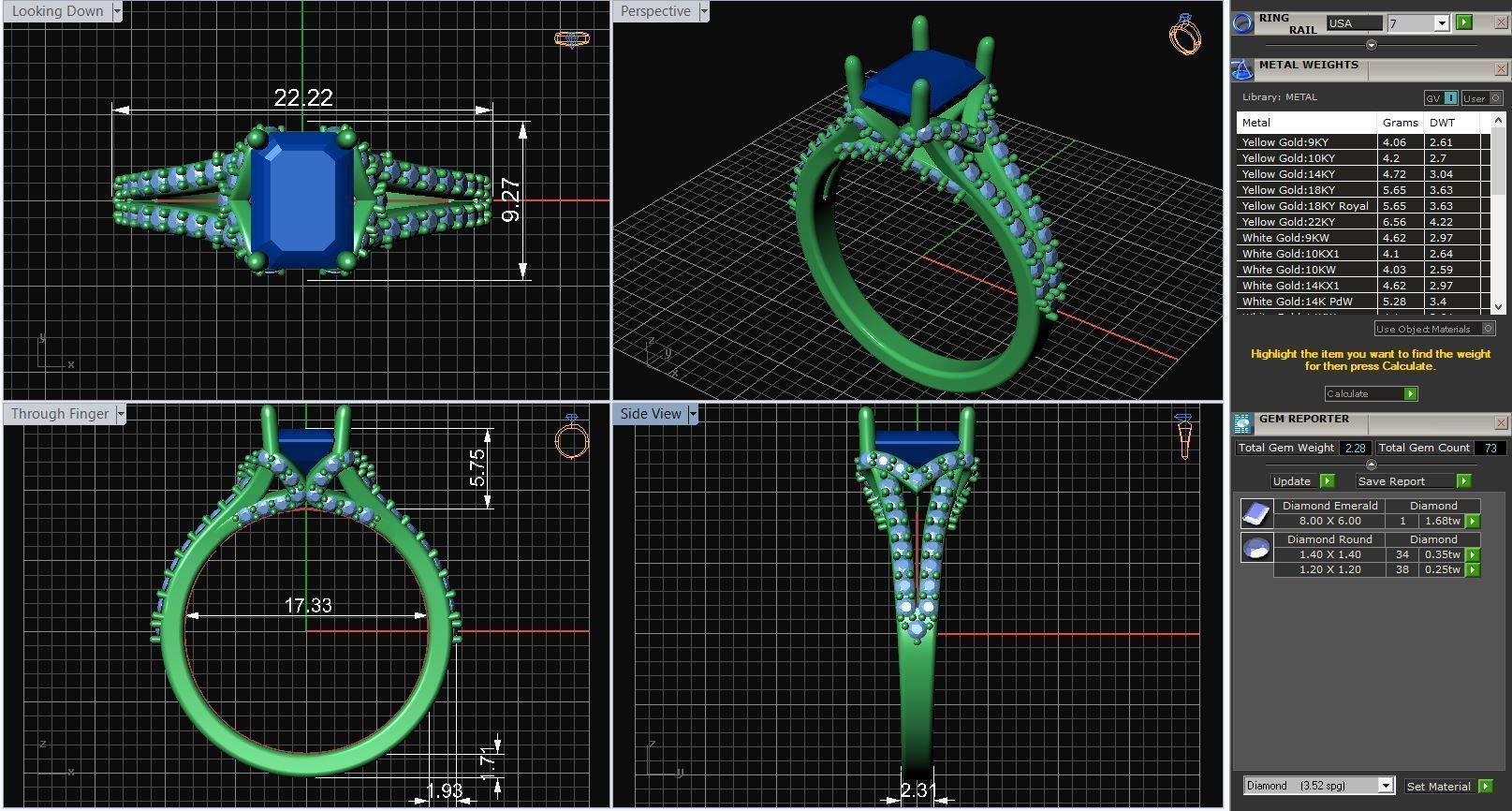Select White Gold:14KX1 row
The image size is (1512, 811).
click(x=1364, y=286)
